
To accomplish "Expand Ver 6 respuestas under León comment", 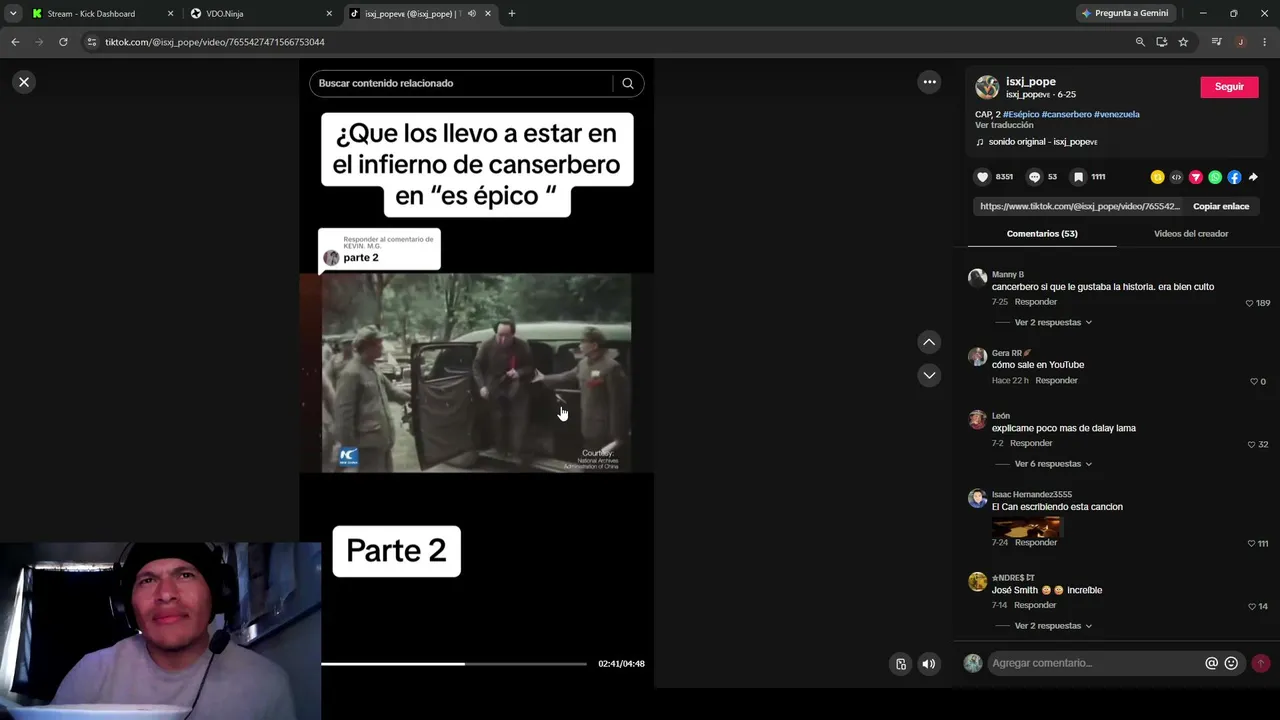I will pyautogui.click(x=1053, y=464).
